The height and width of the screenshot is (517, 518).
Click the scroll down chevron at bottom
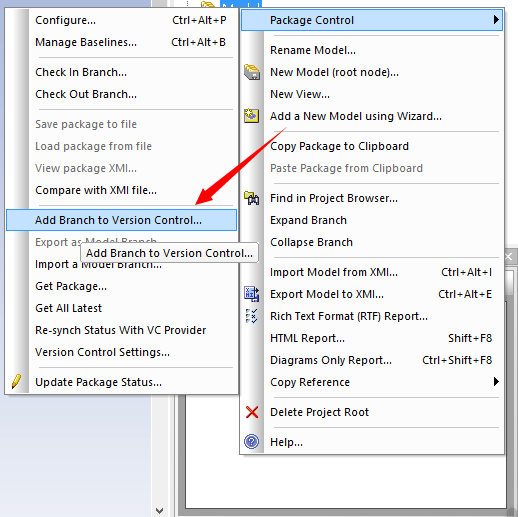159,510
